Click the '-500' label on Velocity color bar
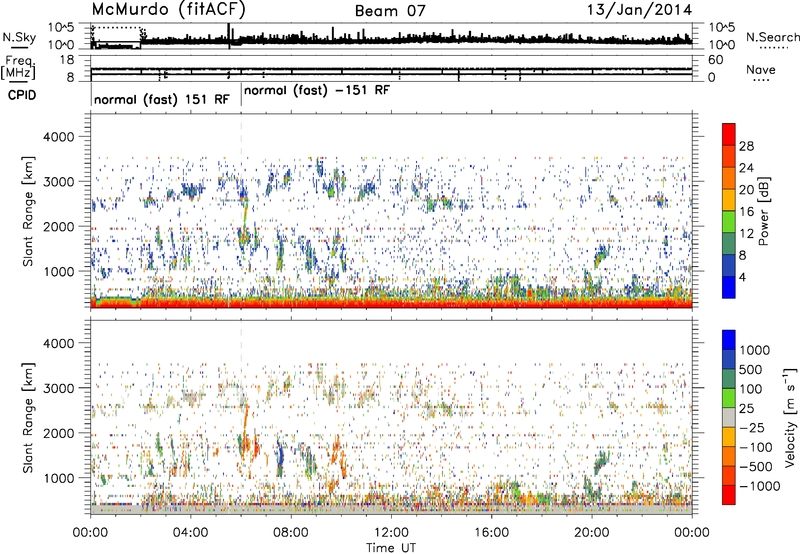This screenshot has height=554, width=800. tap(756, 467)
